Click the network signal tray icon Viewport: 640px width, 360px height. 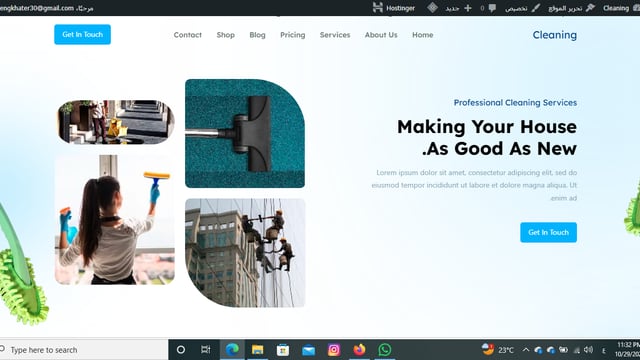576,350
